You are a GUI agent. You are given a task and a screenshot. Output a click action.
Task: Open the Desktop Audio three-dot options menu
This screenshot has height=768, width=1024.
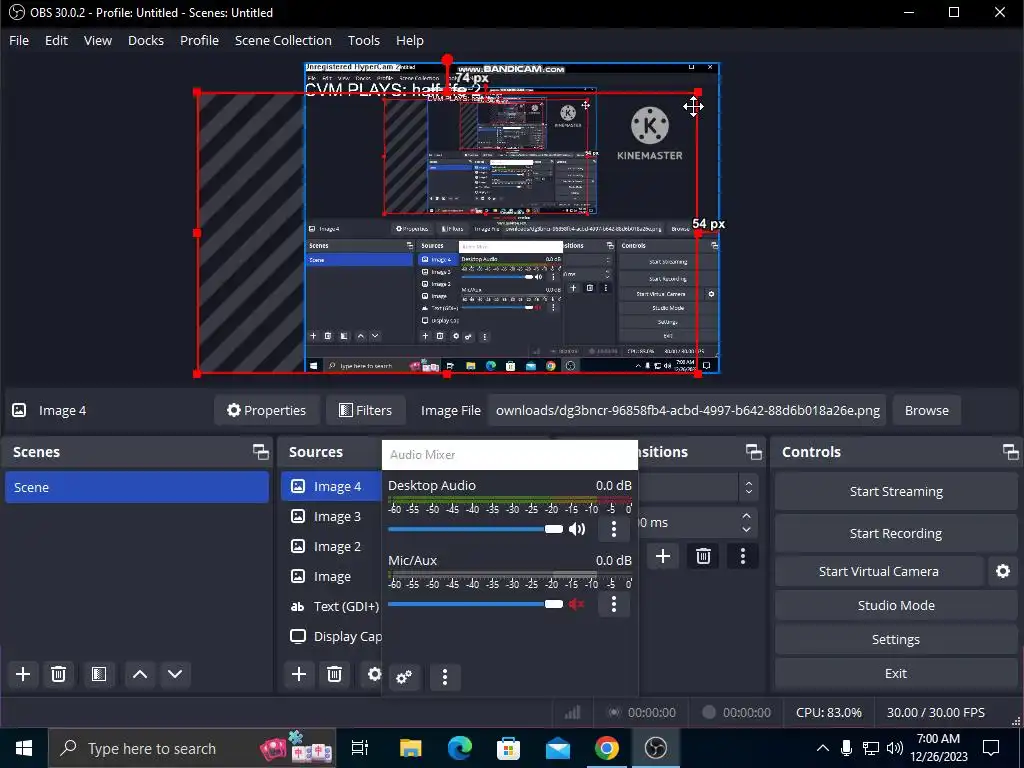coord(613,529)
